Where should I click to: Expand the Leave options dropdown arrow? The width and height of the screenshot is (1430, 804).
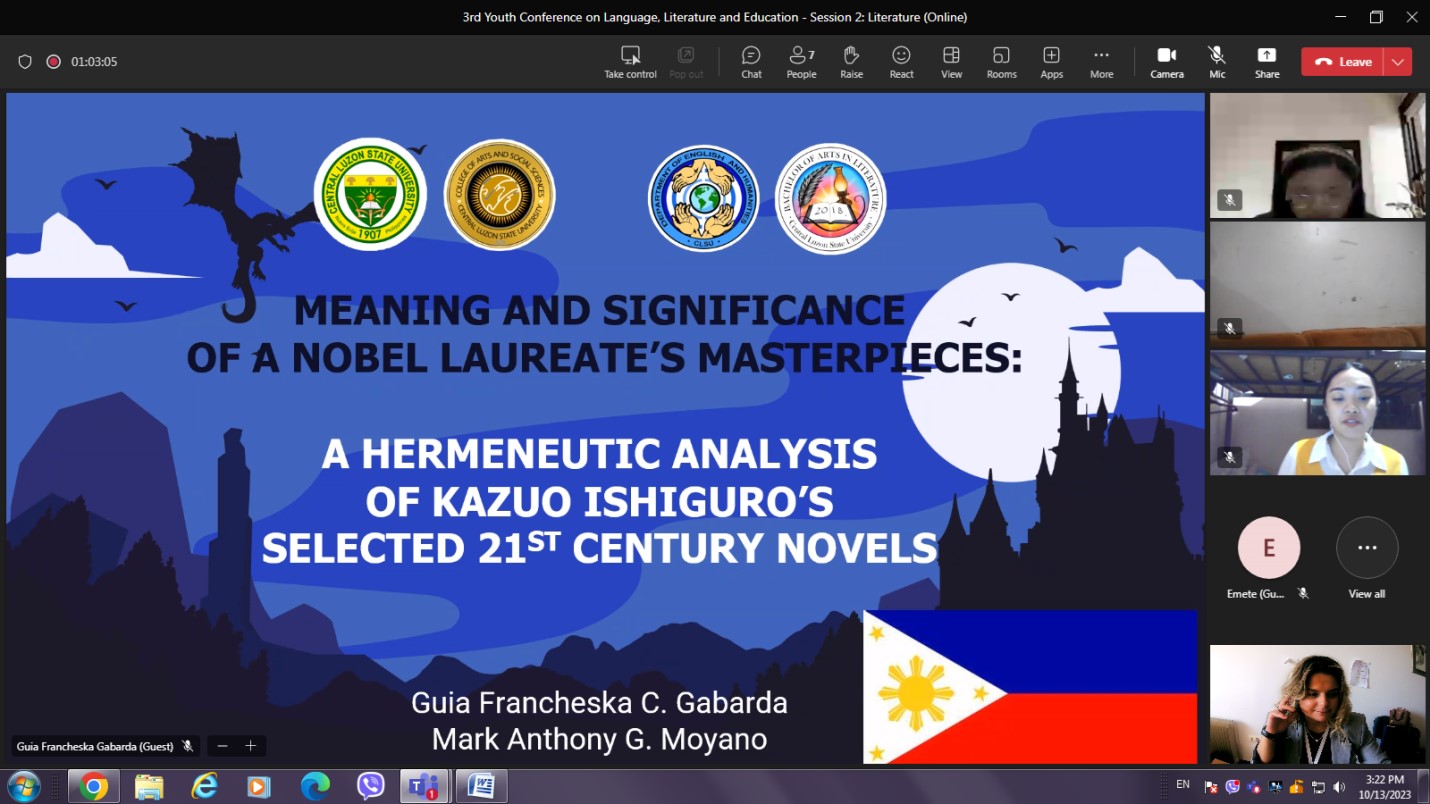pyautogui.click(x=1397, y=62)
